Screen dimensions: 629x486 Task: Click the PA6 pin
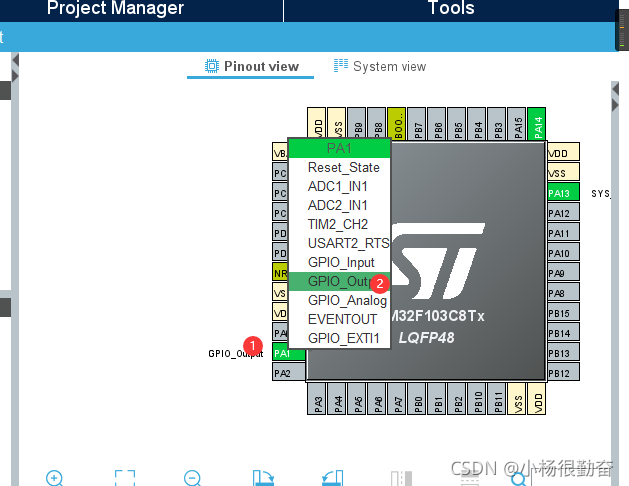click(376, 399)
